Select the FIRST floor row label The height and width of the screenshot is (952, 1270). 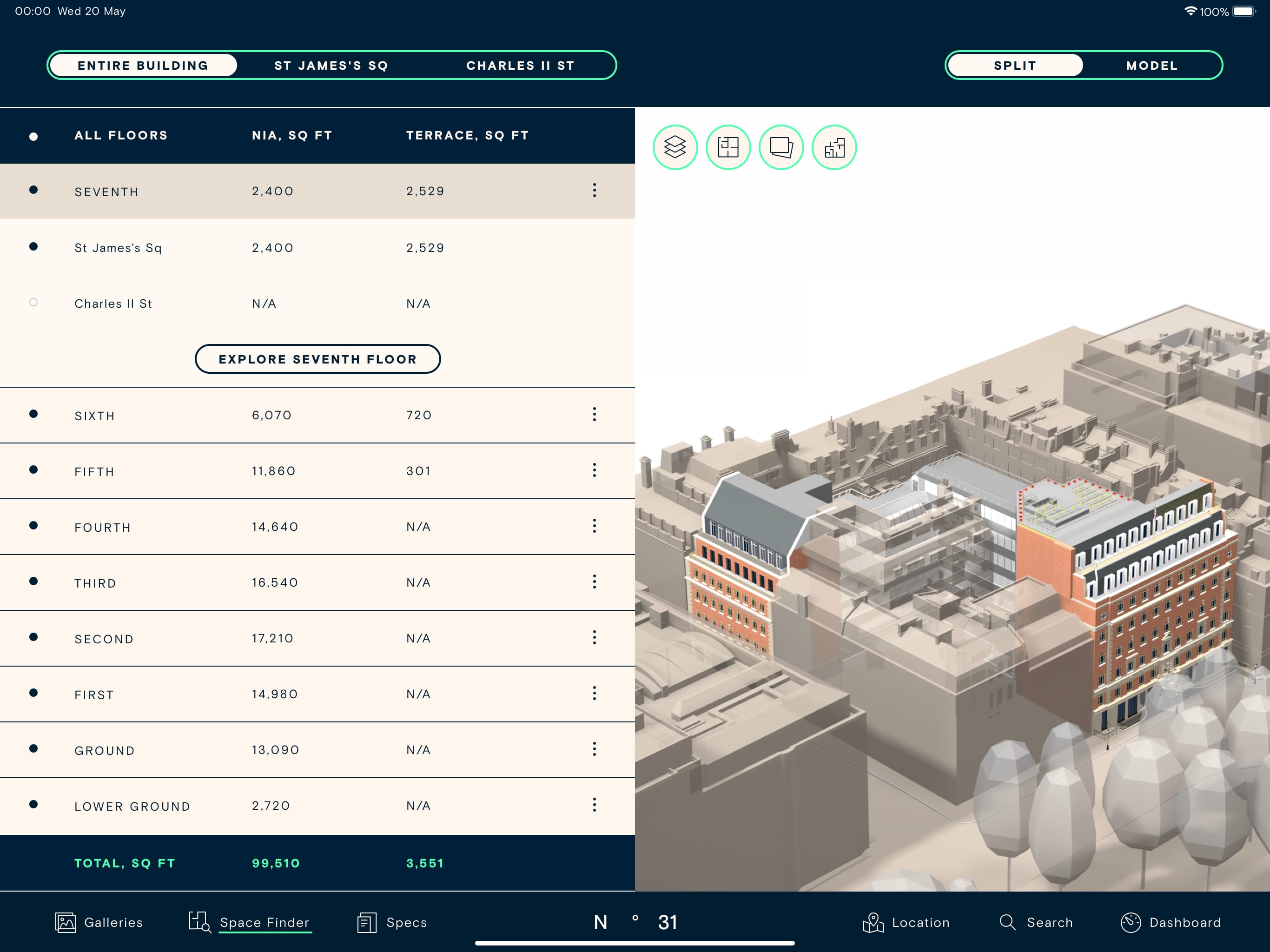tap(94, 694)
